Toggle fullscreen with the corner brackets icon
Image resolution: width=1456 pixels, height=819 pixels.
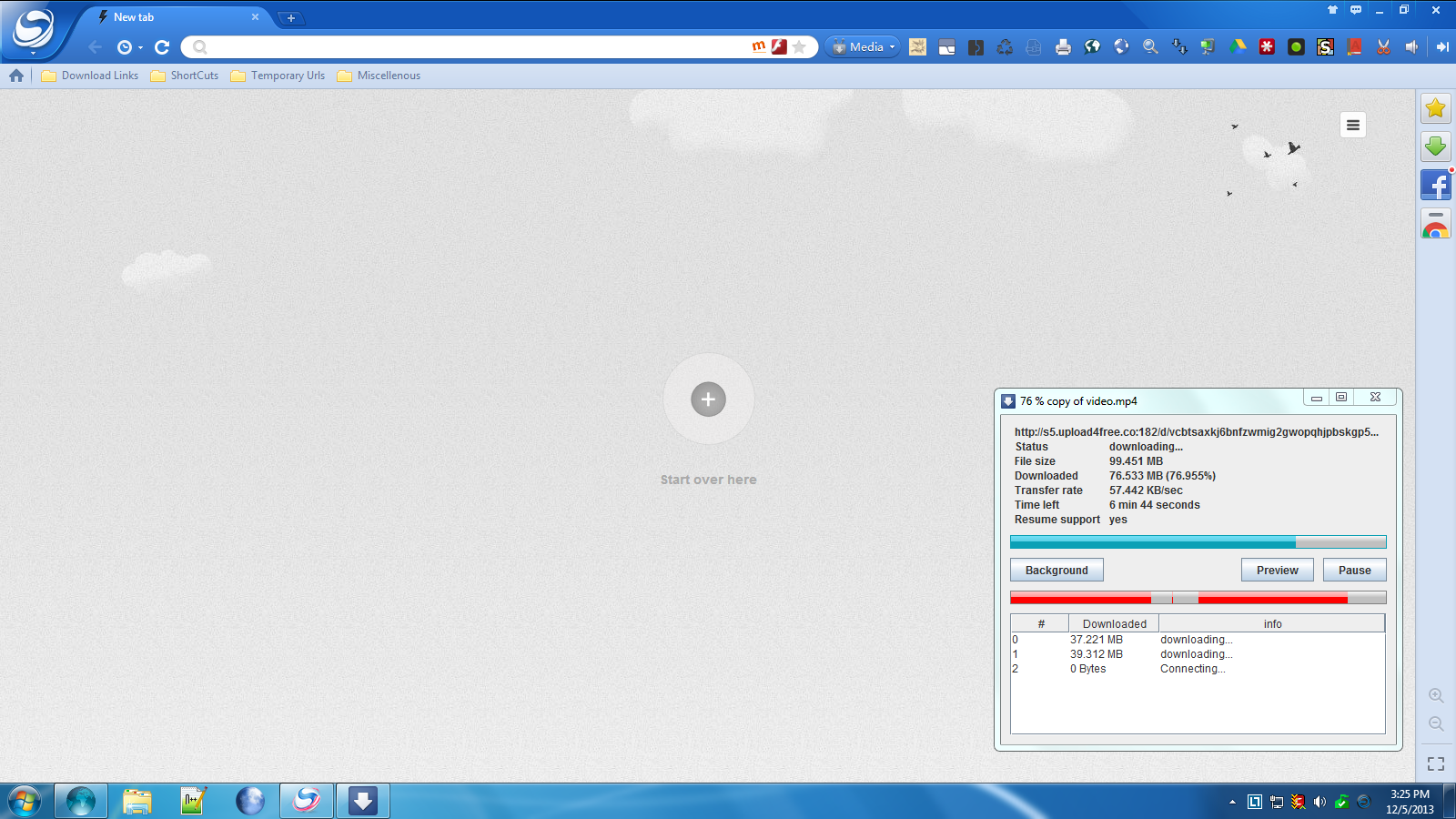[x=1436, y=764]
